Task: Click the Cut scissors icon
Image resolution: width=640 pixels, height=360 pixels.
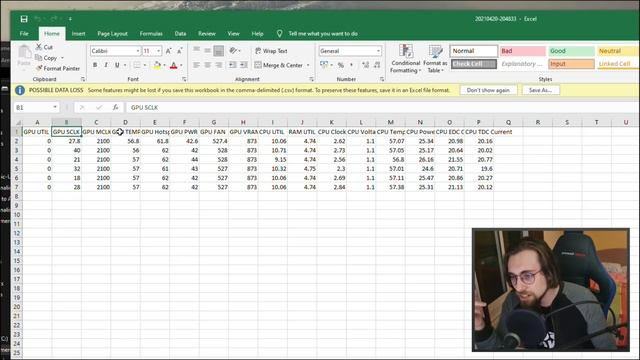Action: coord(39,47)
